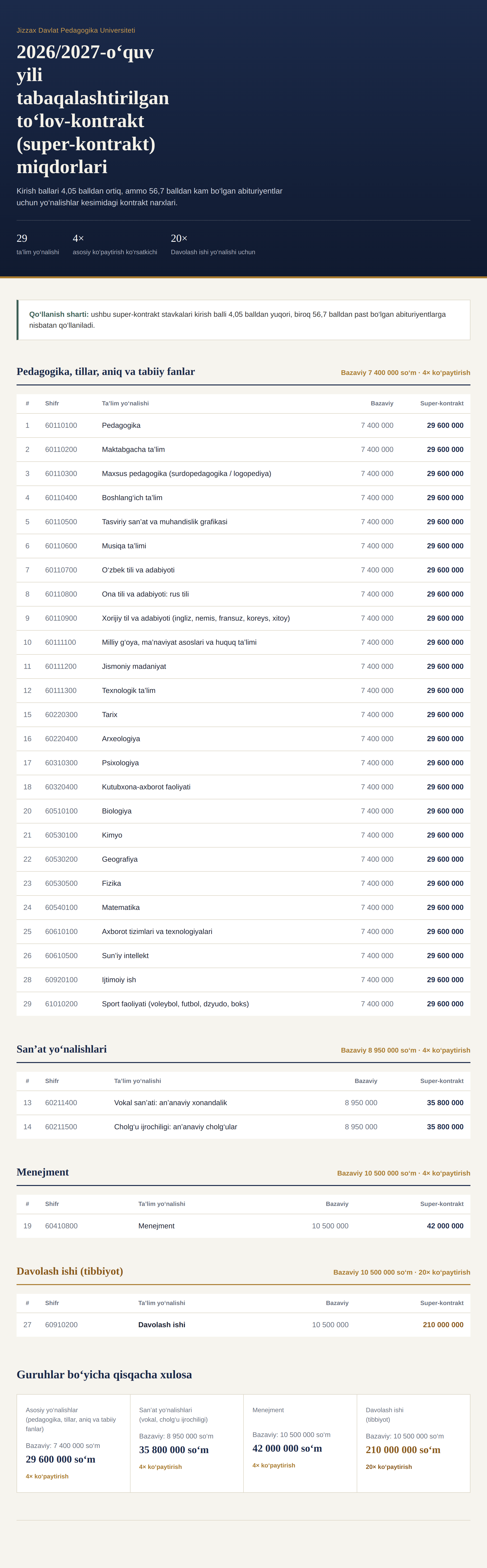Click the Shifr column header in first table
This screenshot has height=1568, width=487.
click(x=52, y=404)
